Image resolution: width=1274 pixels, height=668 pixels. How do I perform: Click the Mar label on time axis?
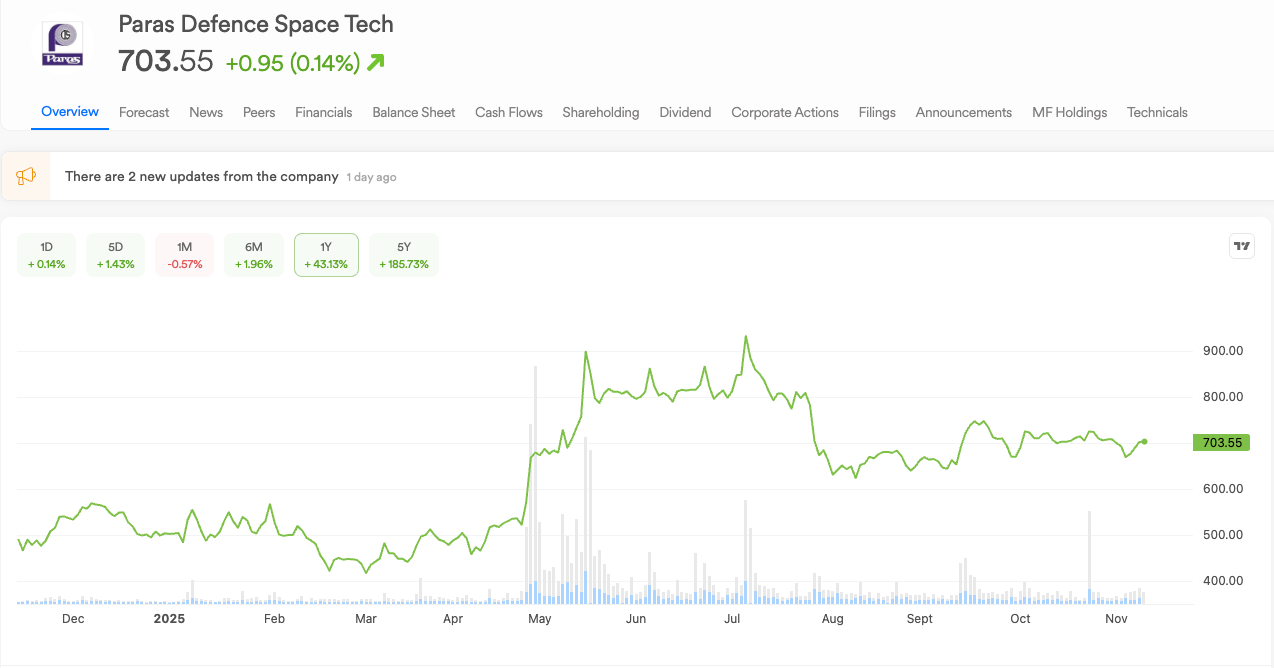pyautogui.click(x=366, y=619)
